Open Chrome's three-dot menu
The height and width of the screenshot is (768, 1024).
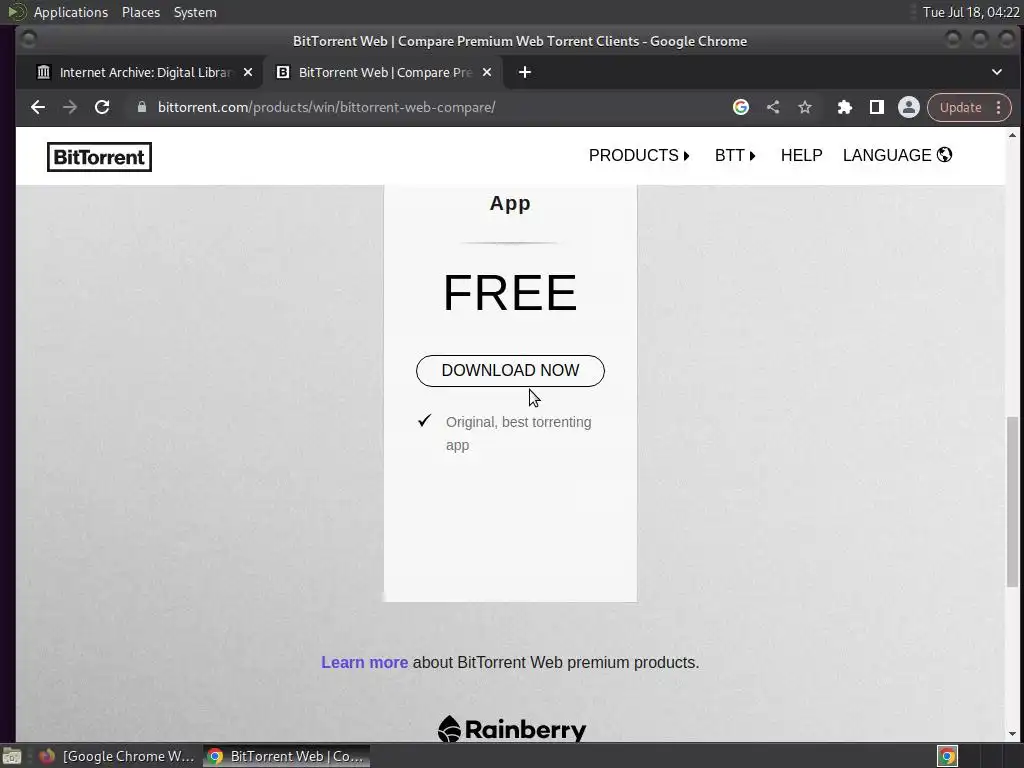point(999,107)
